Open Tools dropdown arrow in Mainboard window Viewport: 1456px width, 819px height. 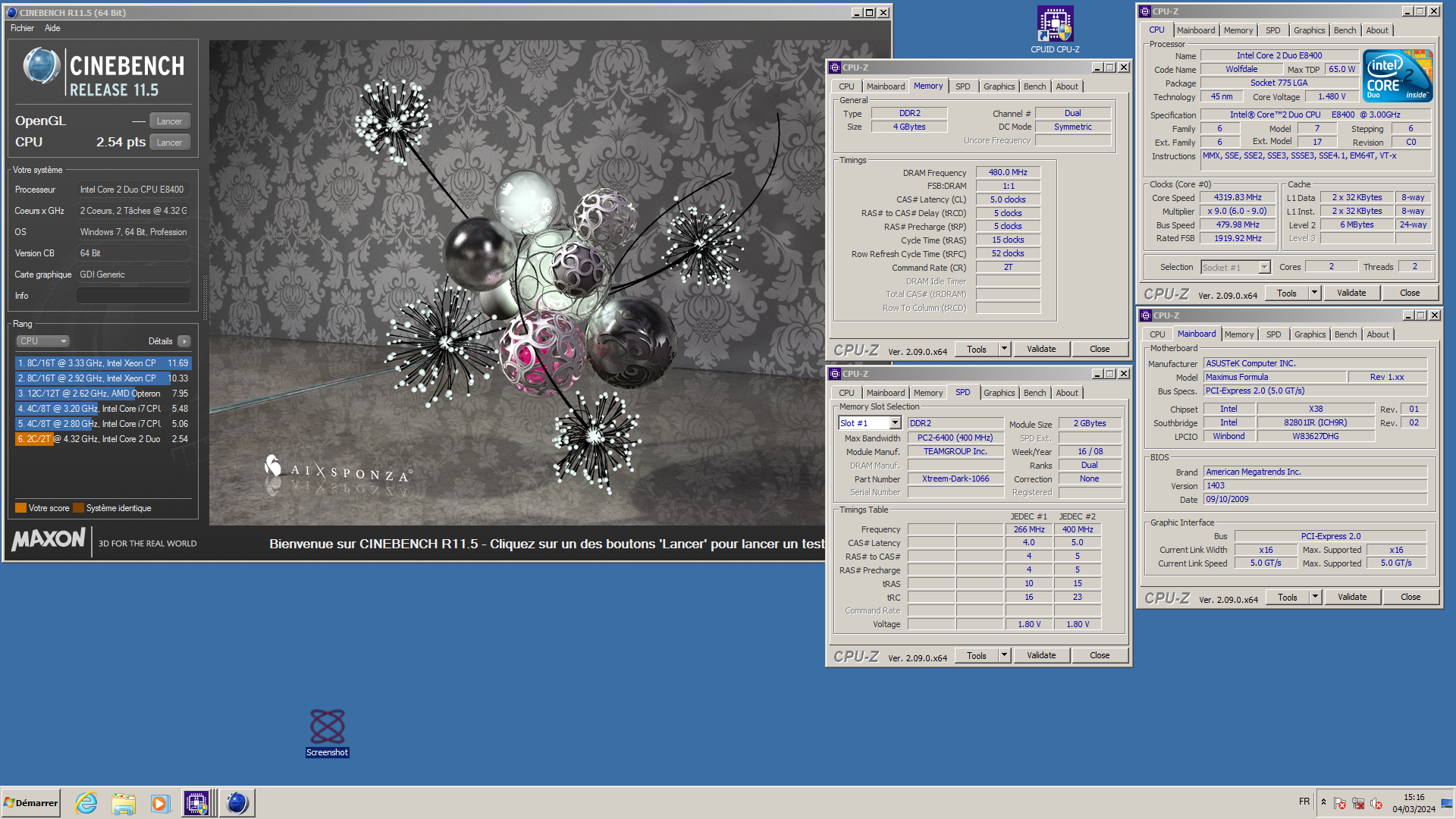point(1315,597)
